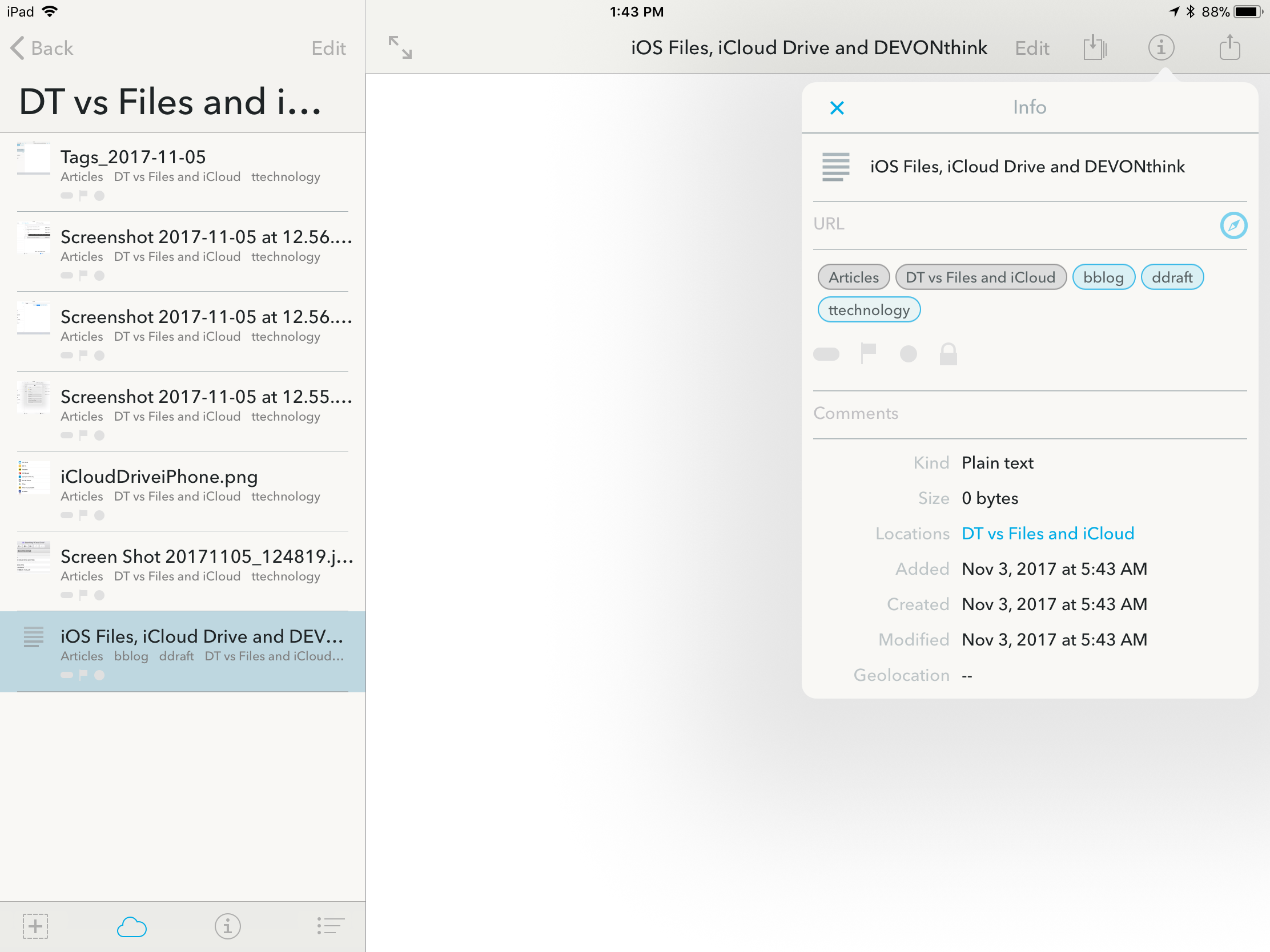Screen dimensions: 1270x952
Task: Toggle the unread dot on Screen Shot 20171105 row
Action: point(99,595)
